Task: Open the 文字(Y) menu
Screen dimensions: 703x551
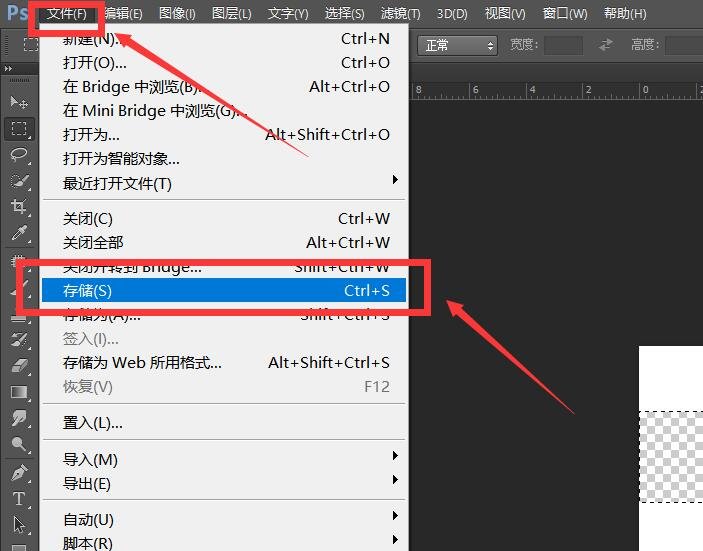Action: [x=288, y=13]
